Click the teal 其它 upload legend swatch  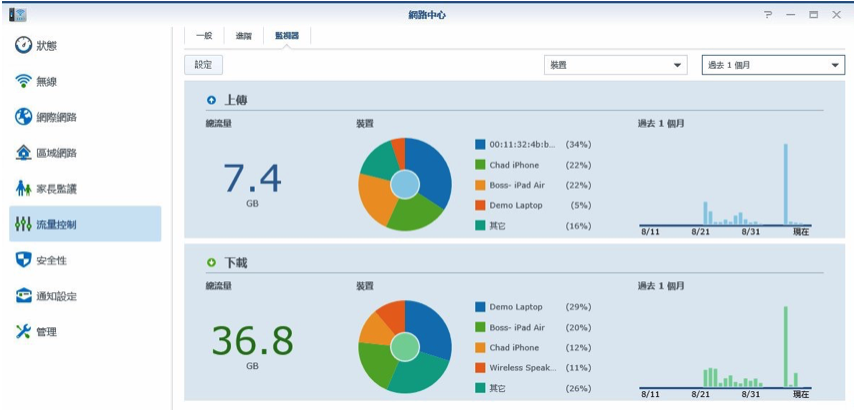[x=480, y=226]
